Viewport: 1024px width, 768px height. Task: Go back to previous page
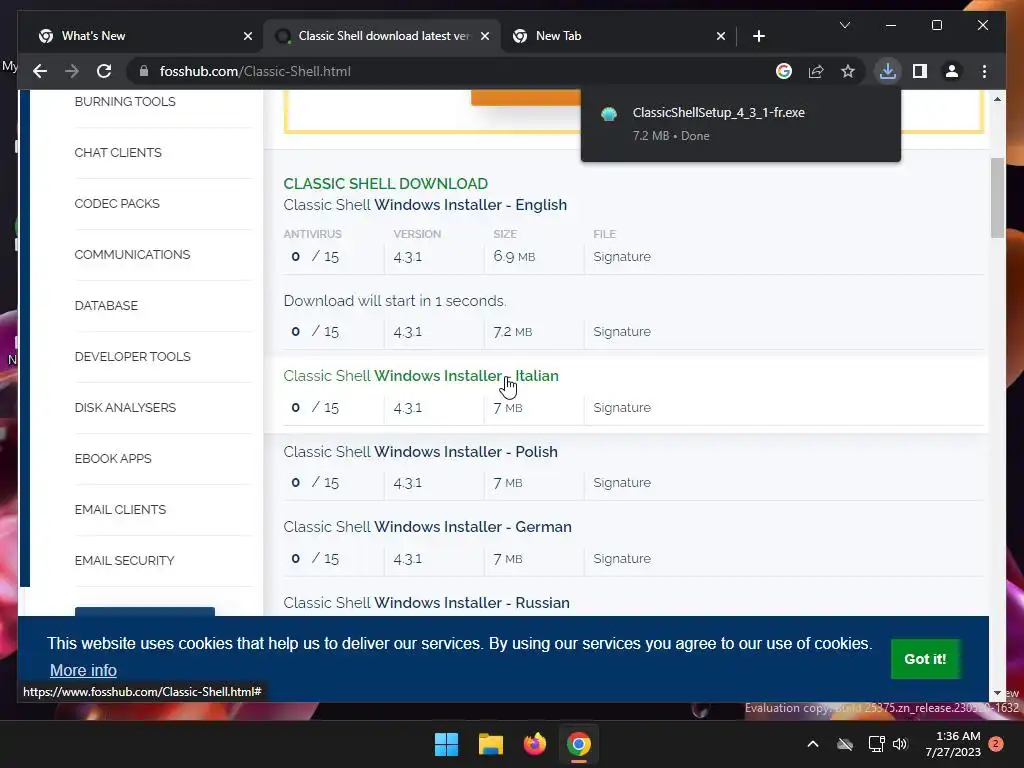tap(40, 71)
